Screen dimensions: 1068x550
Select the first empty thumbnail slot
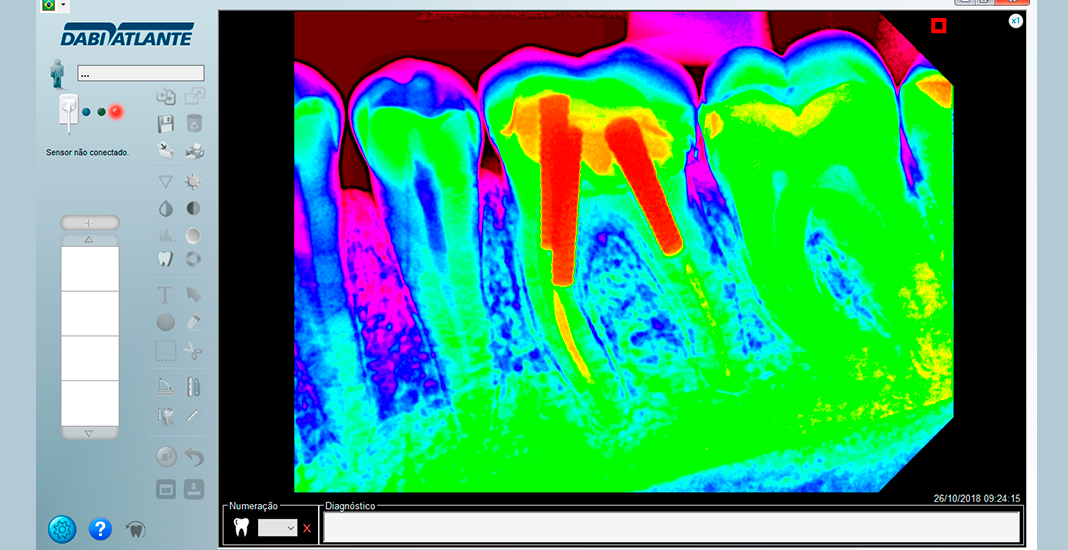tap(90, 269)
